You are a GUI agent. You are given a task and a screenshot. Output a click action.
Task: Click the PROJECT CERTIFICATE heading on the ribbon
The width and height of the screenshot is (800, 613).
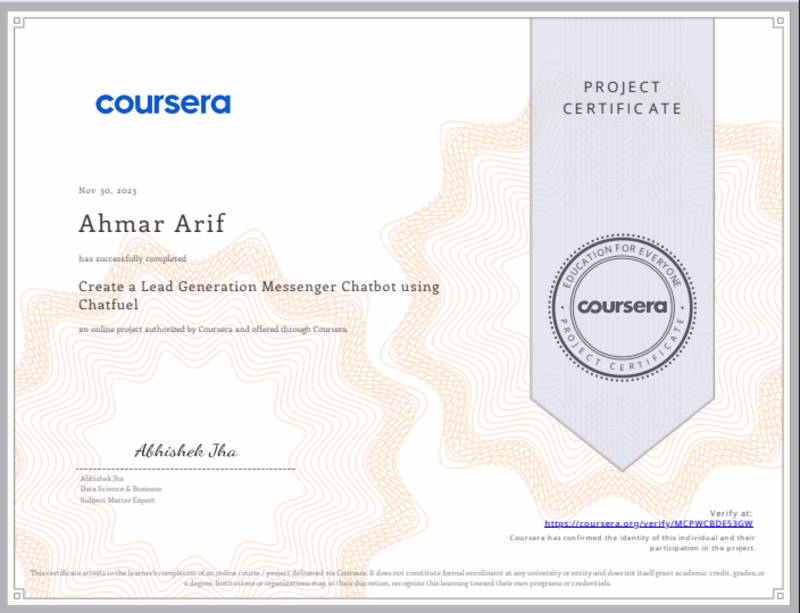pos(622,98)
